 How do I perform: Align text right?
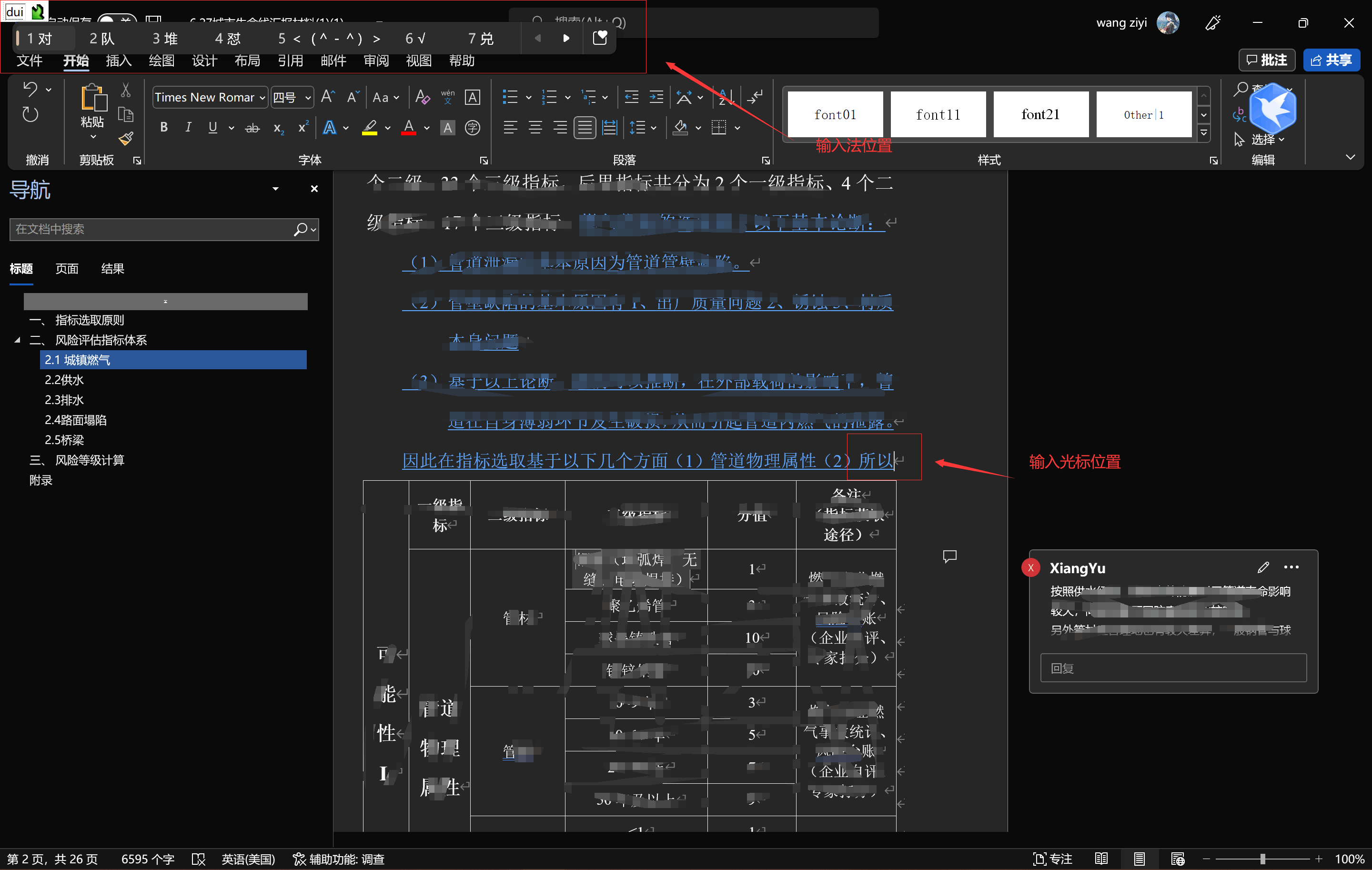pyautogui.click(x=560, y=128)
